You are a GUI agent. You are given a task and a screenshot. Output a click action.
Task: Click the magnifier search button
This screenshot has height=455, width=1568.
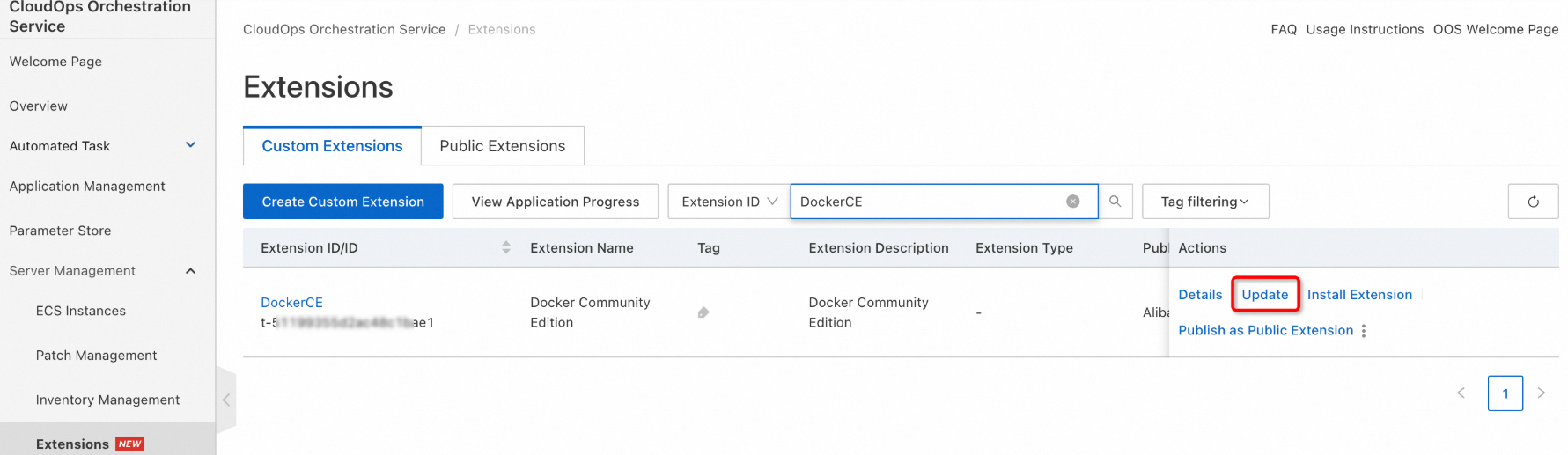point(1115,202)
